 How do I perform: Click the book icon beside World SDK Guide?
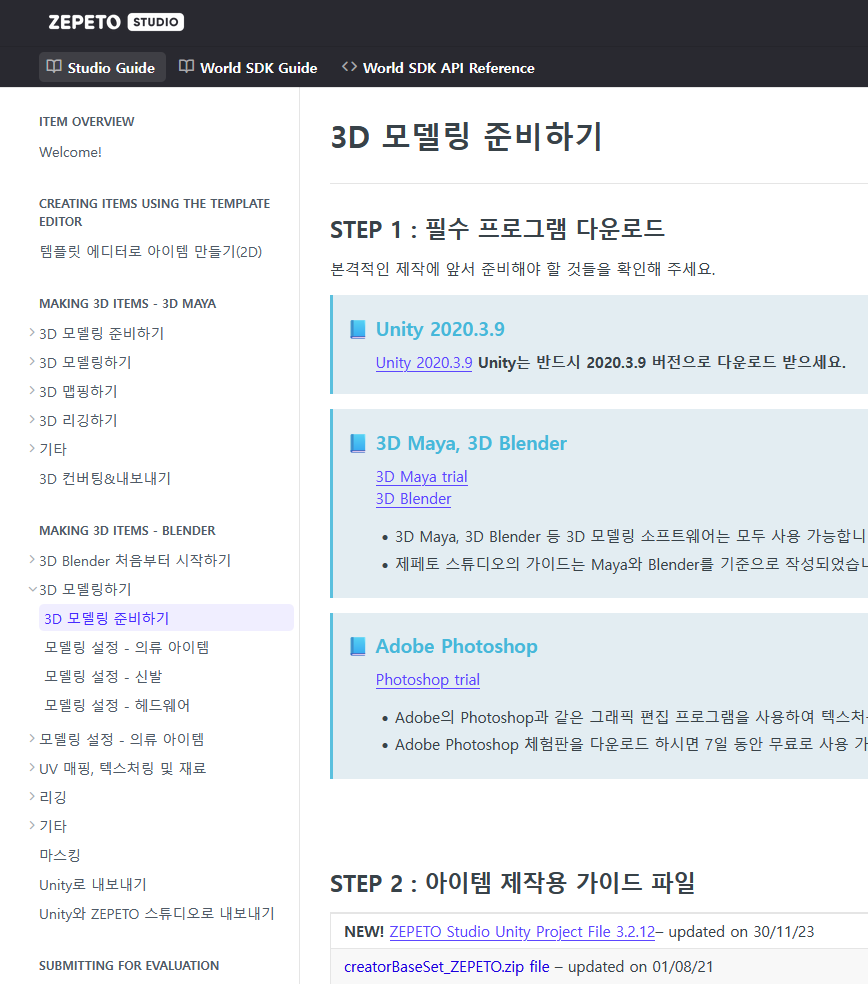click(186, 67)
